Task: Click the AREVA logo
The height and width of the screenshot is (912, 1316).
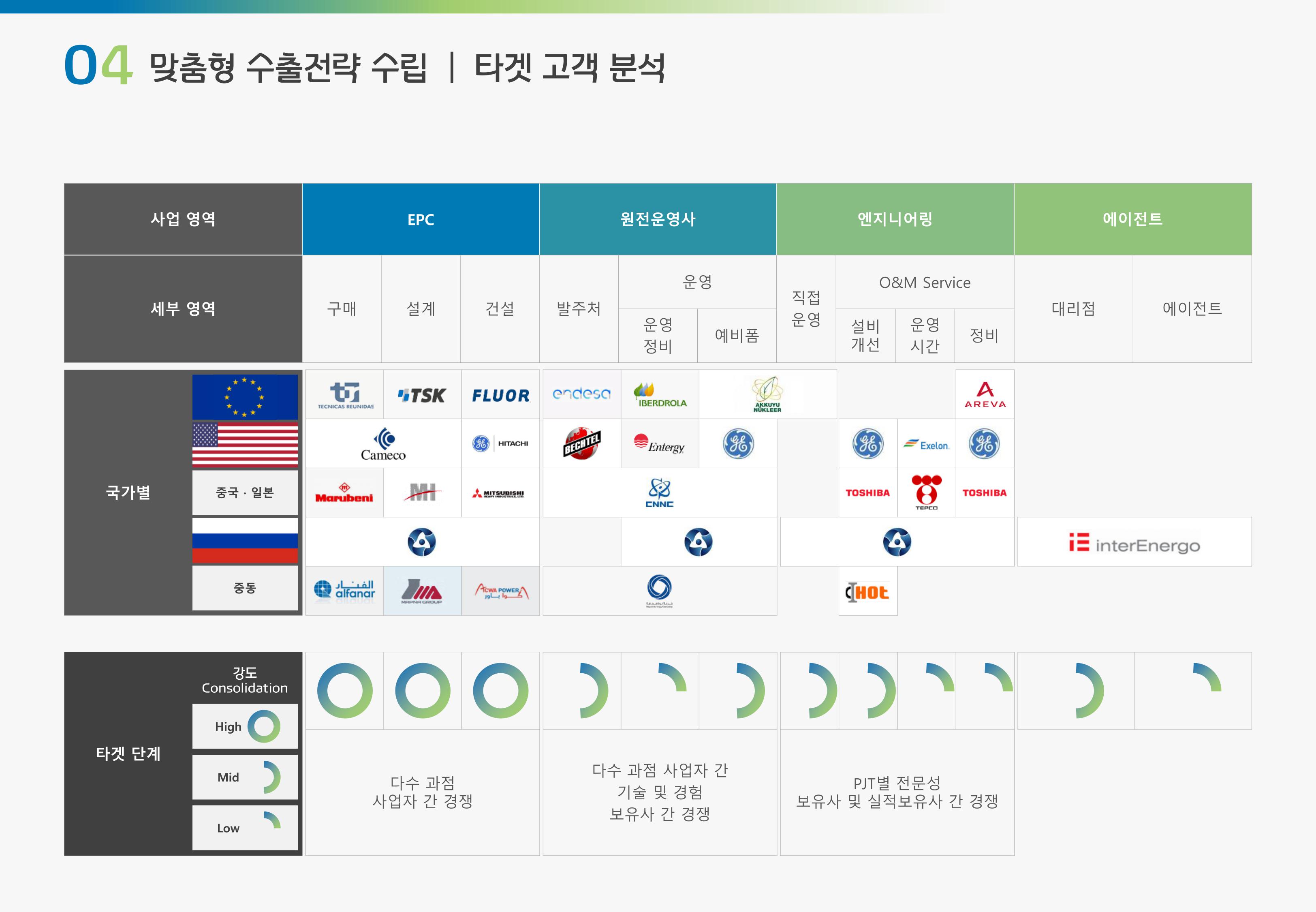Action: [x=985, y=395]
